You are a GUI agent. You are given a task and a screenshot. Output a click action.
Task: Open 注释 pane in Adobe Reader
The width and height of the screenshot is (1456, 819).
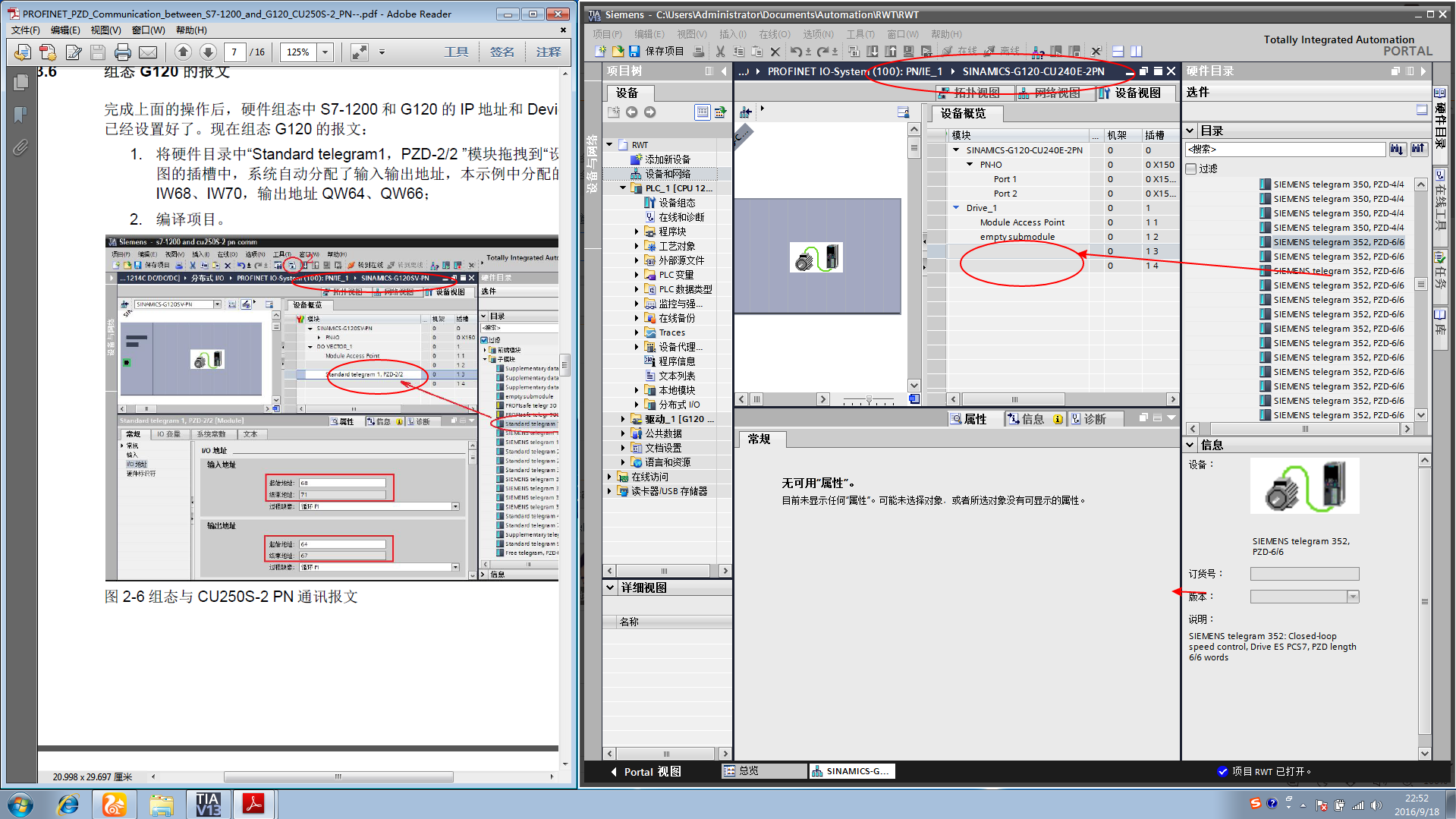pos(549,52)
